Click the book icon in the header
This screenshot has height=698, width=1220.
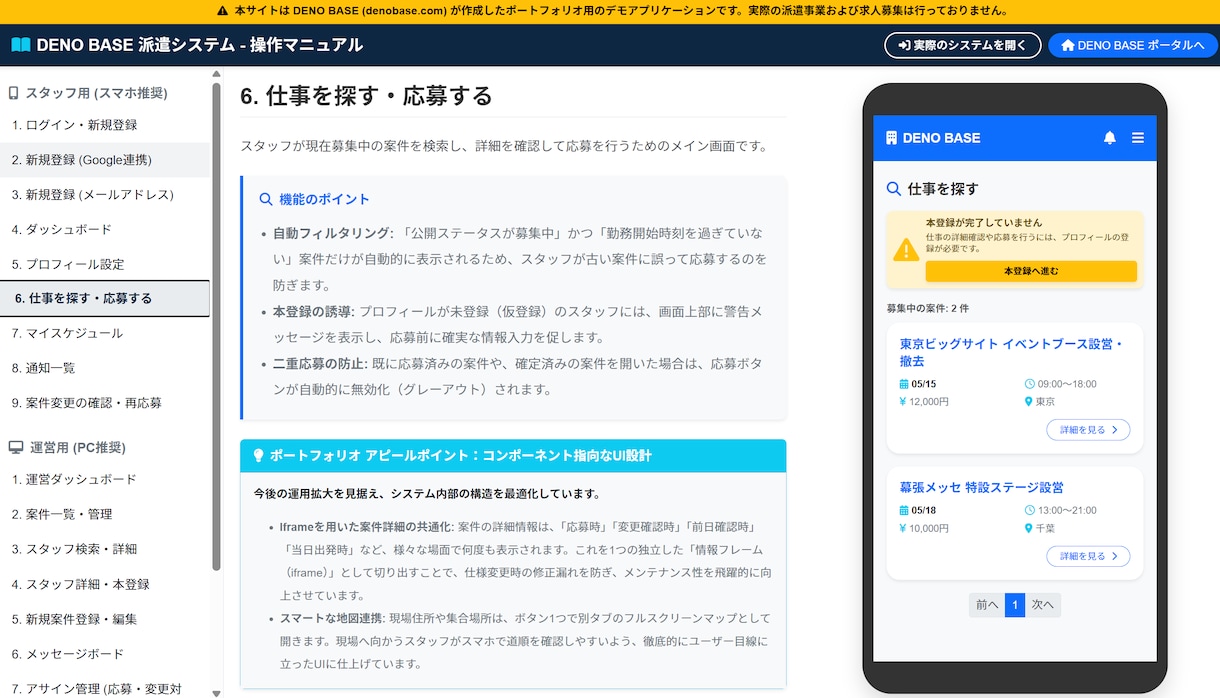(x=21, y=45)
